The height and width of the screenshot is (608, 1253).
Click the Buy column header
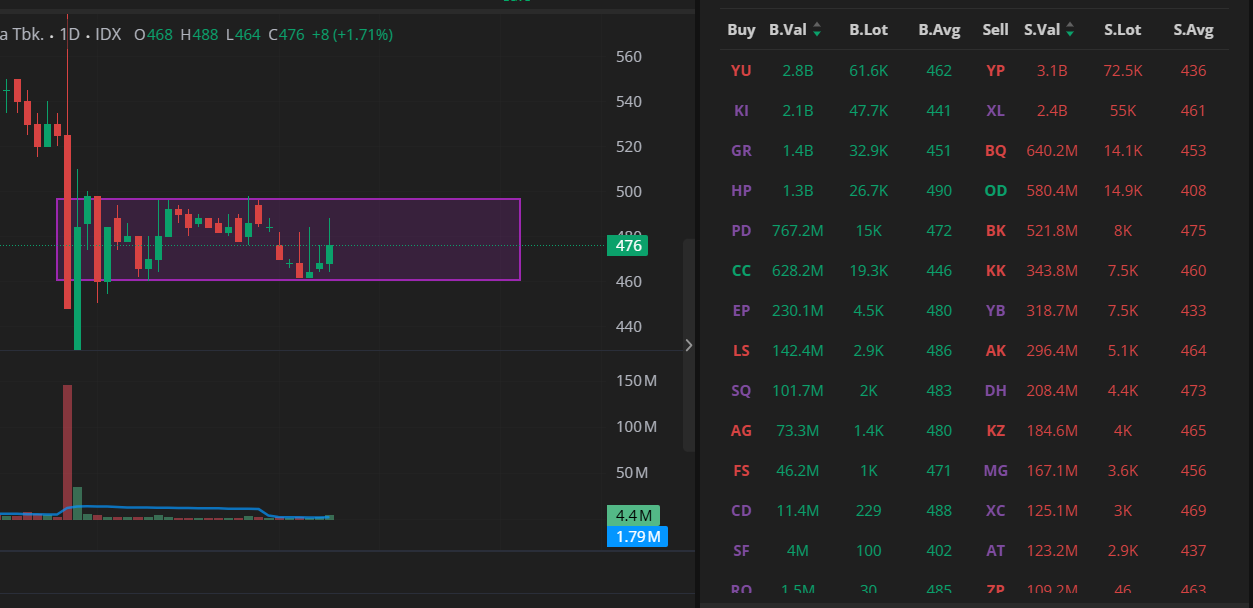[x=741, y=30]
